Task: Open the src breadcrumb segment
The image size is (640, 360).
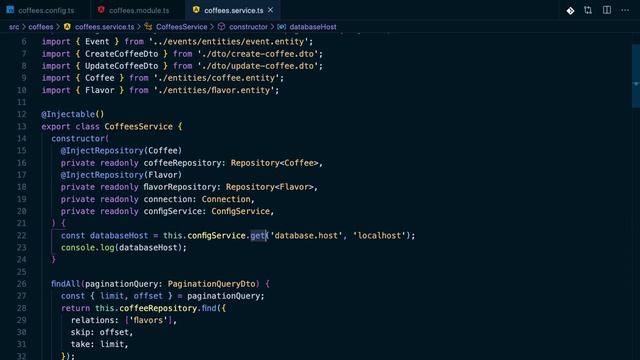Action: [x=14, y=27]
